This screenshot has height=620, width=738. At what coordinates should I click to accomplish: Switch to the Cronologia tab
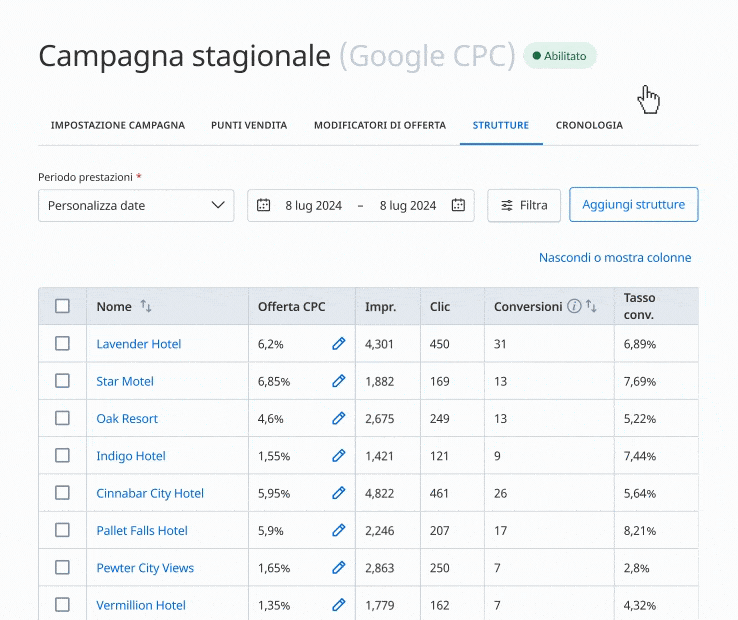point(589,126)
